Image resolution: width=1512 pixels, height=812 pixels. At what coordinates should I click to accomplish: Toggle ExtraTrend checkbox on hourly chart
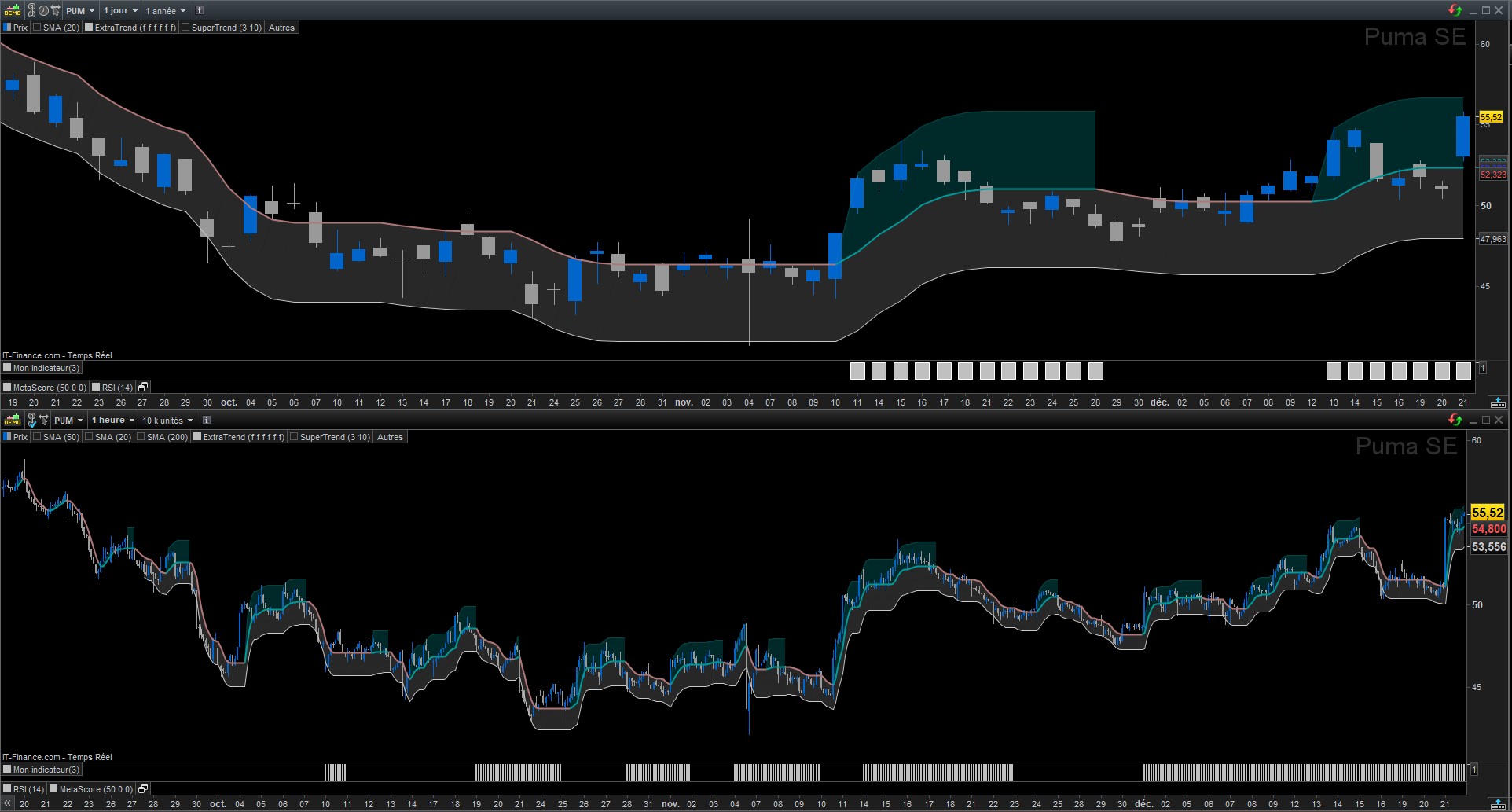coord(197,437)
